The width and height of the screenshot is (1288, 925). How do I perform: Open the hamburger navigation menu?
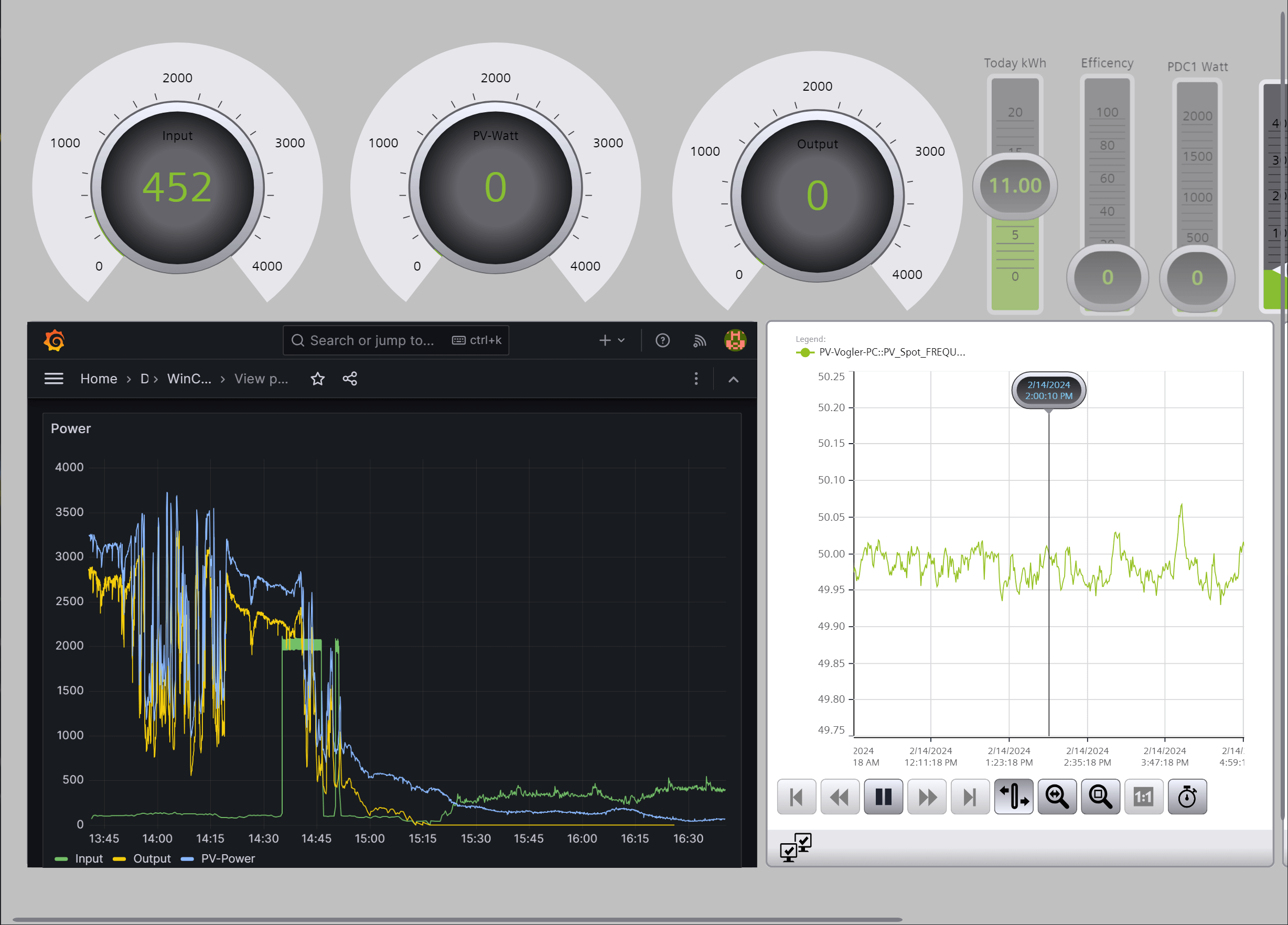54,379
